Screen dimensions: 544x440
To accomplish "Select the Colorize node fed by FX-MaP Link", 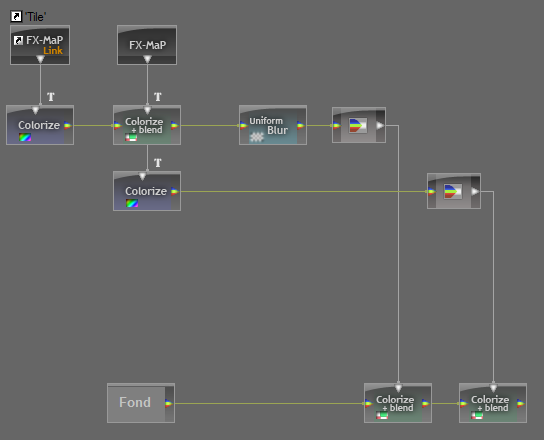I will 40,125.
